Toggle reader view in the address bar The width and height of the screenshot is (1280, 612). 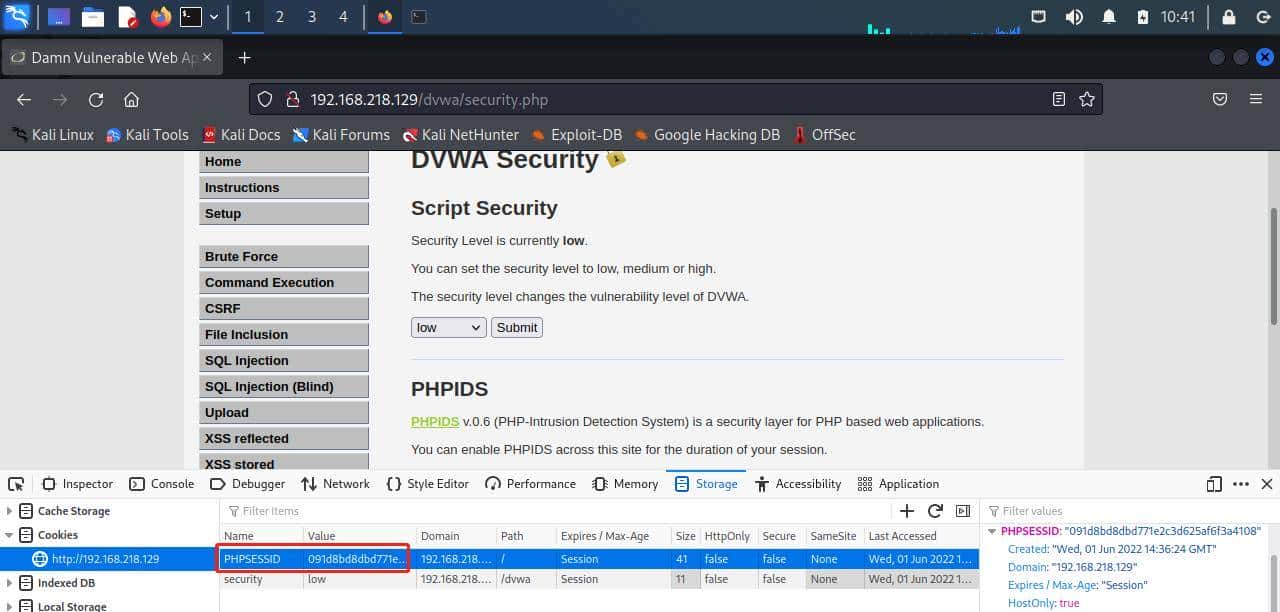1059,99
